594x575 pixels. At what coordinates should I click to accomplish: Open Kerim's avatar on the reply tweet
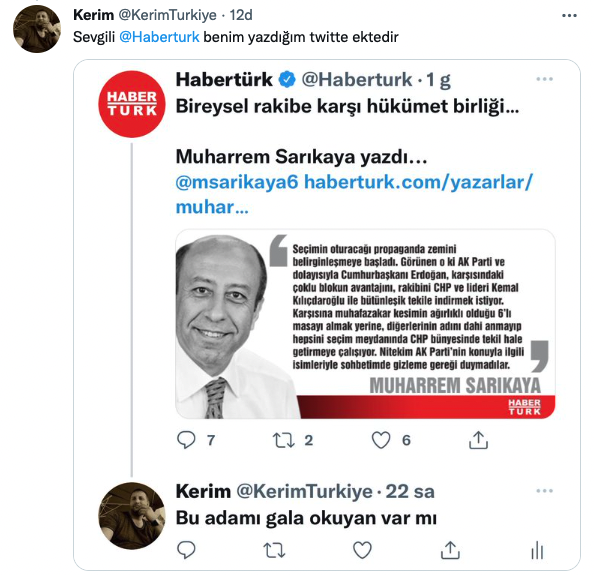tap(132, 516)
